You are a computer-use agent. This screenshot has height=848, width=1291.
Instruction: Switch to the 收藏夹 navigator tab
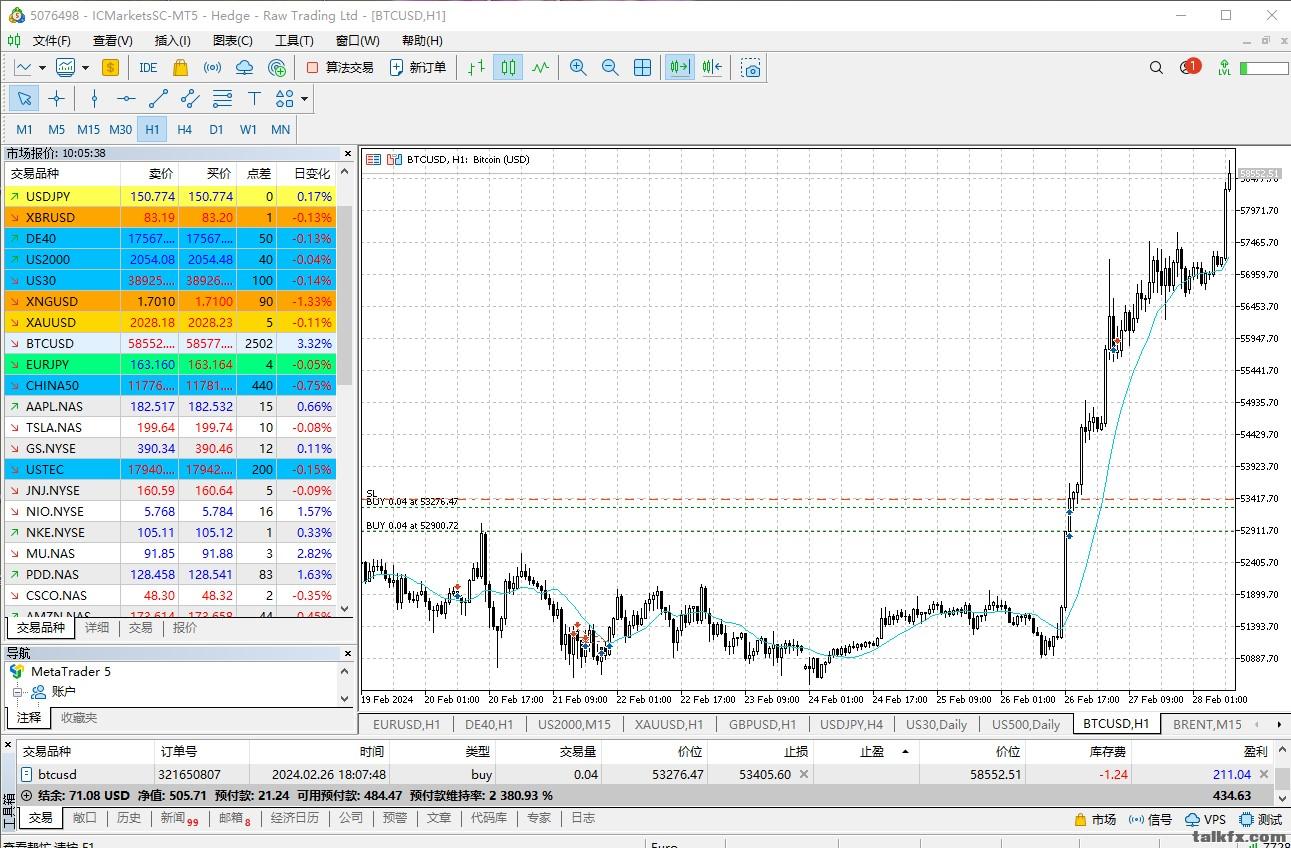tap(79, 718)
